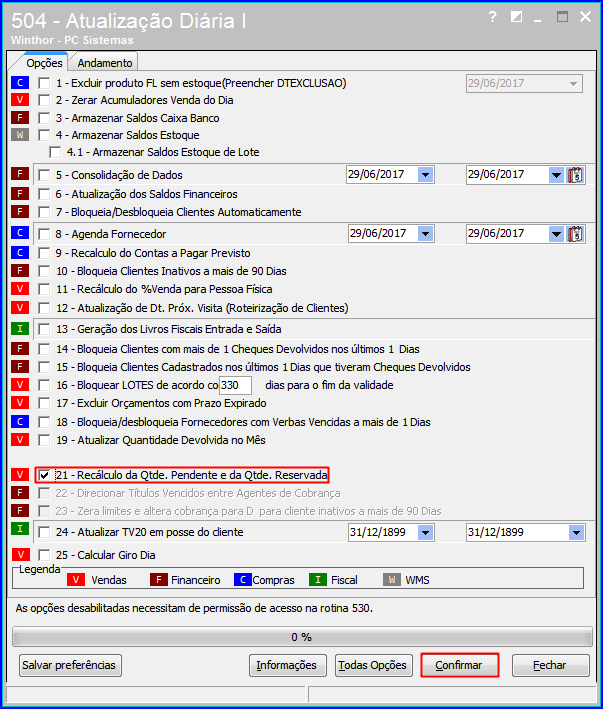603x709 pixels.
Task: Click the red Vendas legend icon
Action: [76, 580]
